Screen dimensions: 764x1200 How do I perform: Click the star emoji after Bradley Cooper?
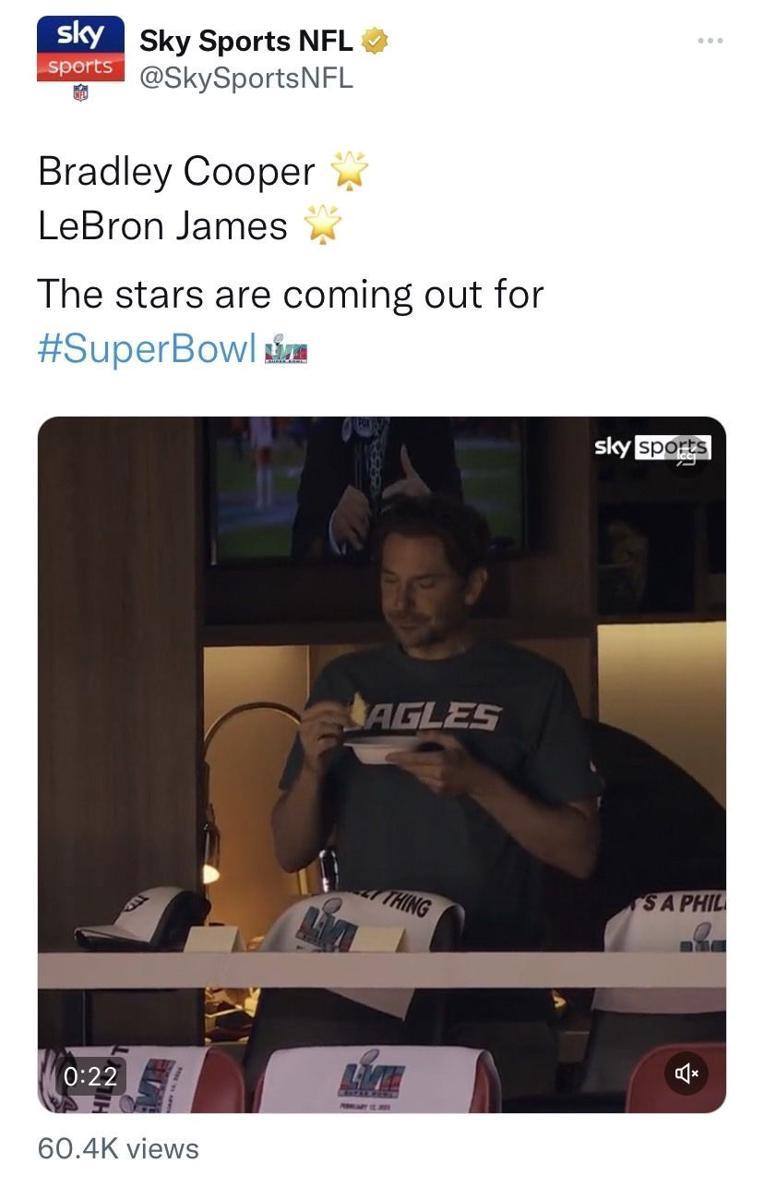point(350,172)
